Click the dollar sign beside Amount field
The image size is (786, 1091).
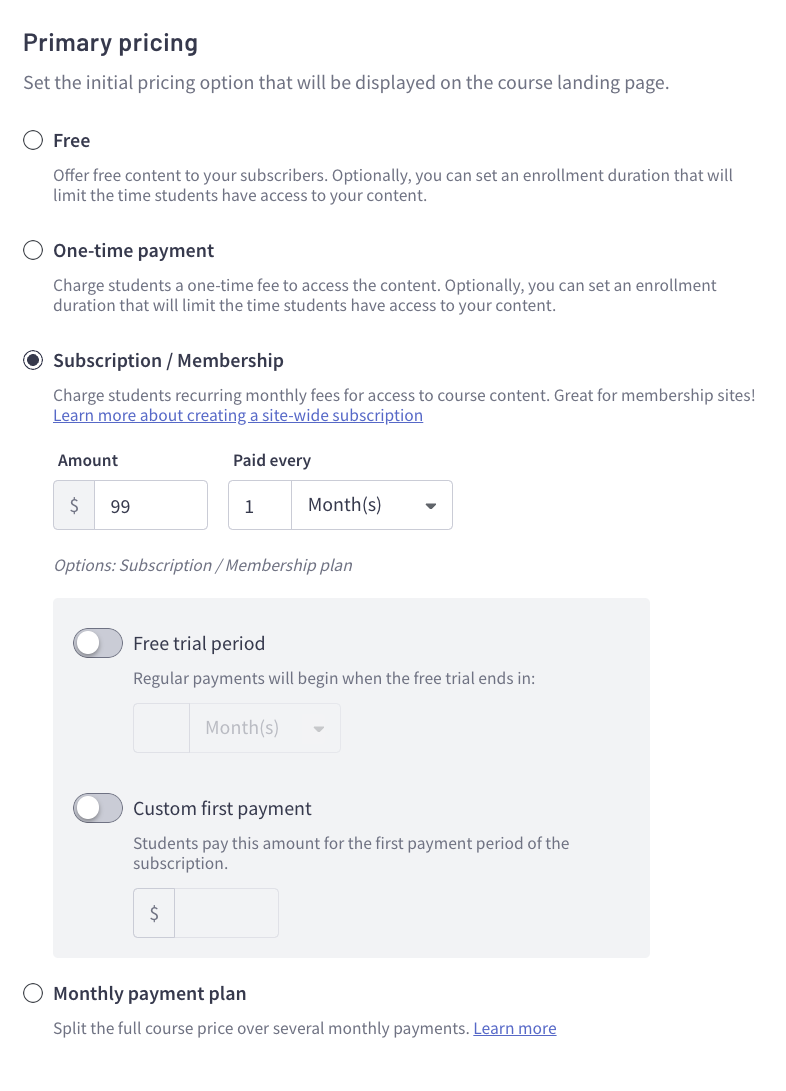74,506
